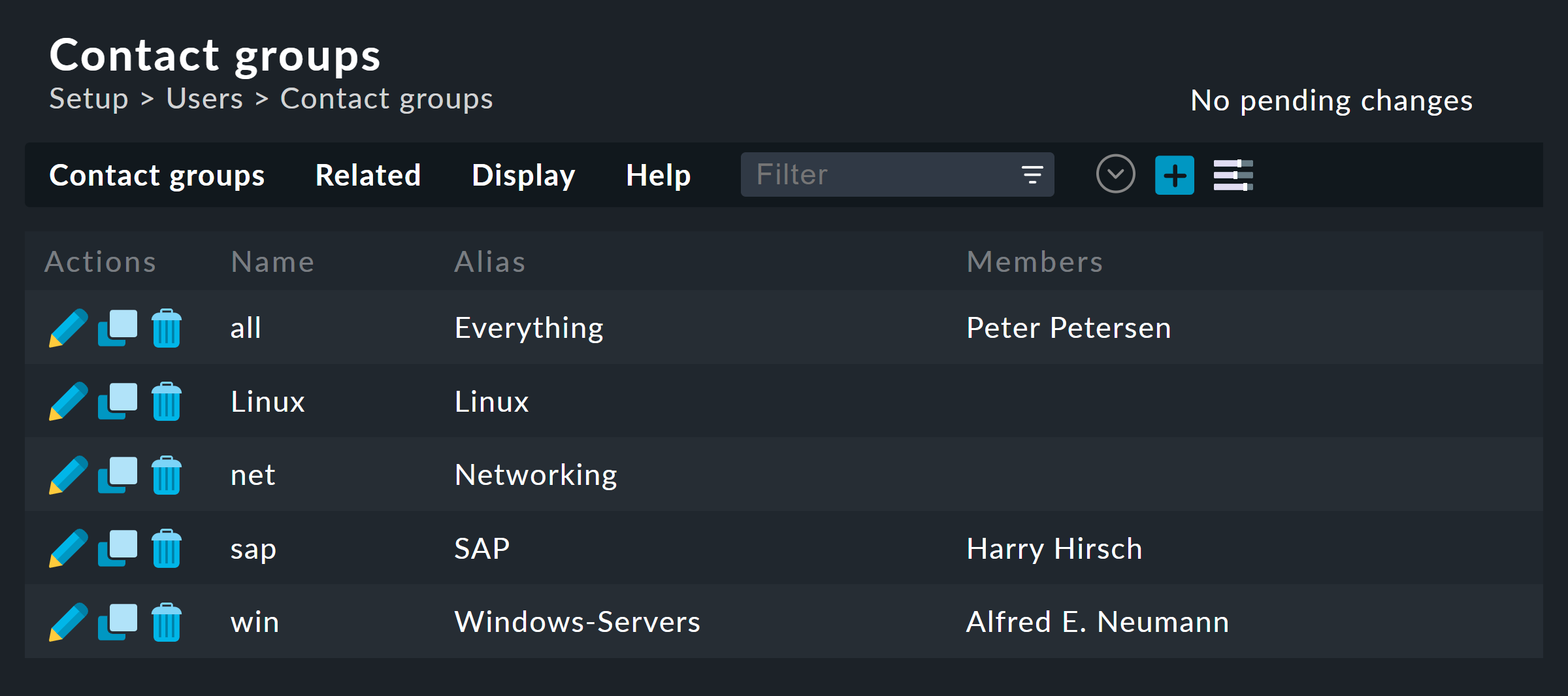Click the Linux alias cell
Viewport: 1568px width, 696px height.
491,402
